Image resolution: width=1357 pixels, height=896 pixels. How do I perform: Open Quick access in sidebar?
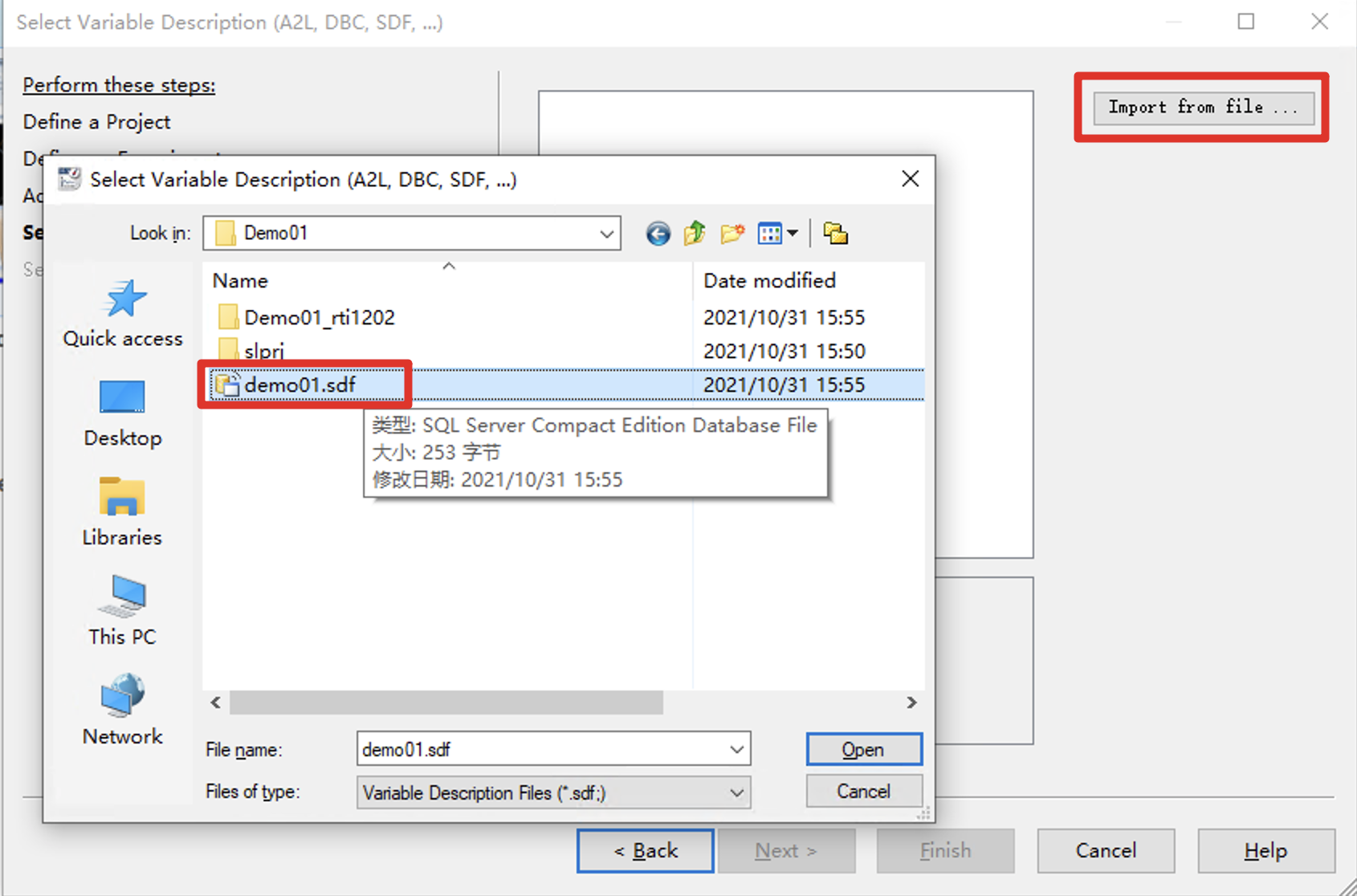[x=123, y=314]
